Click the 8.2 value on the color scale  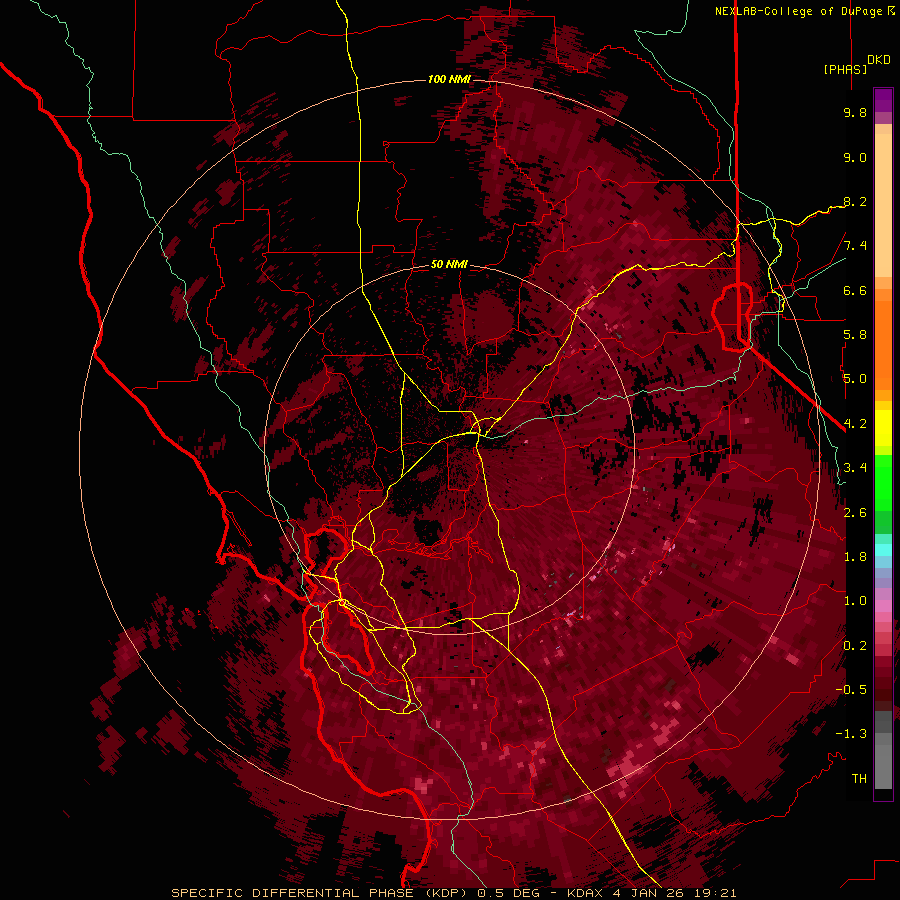click(855, 201)
